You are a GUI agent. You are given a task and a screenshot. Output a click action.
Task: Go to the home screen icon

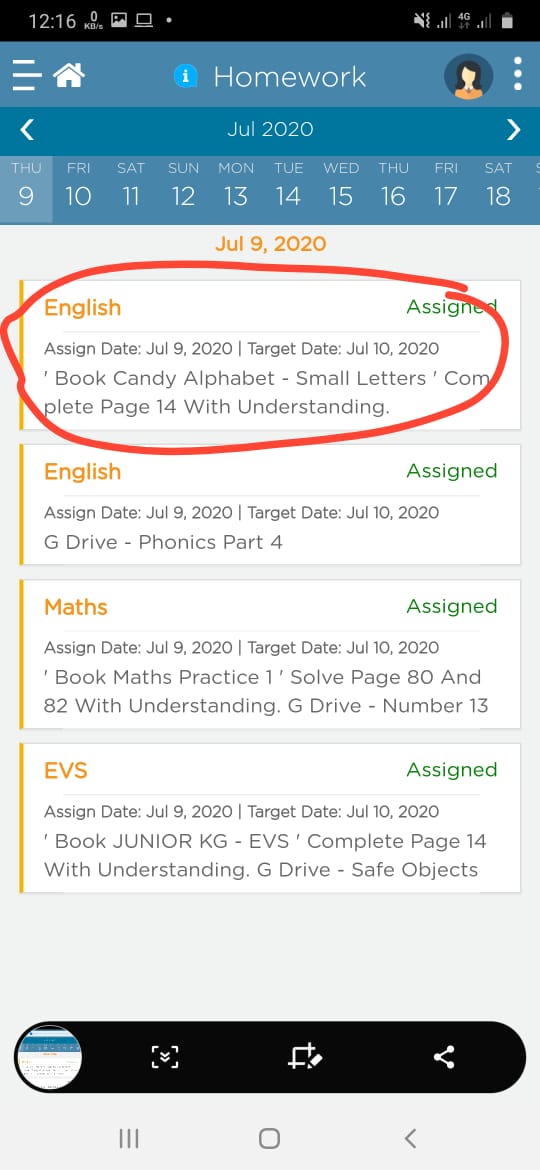(x=69, y=75)
